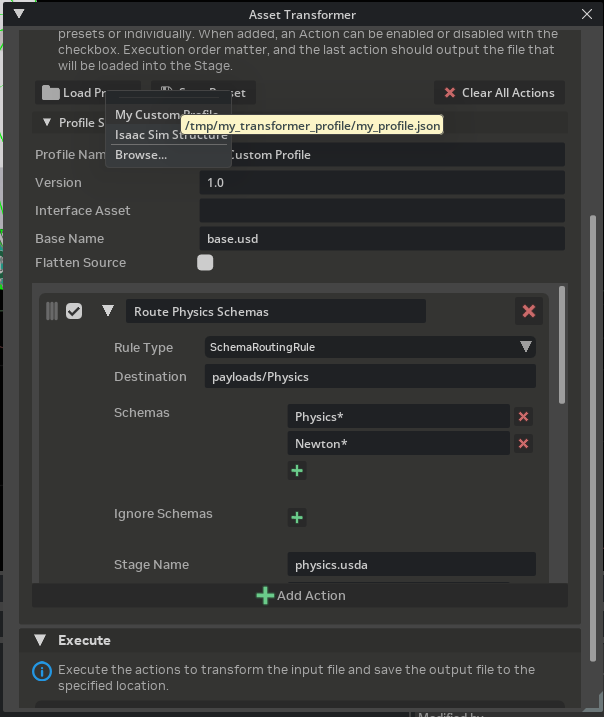Open the Rule Type dropdown
Screen dimensions: 604x717
pyautogui.click(x=370, y=347)
